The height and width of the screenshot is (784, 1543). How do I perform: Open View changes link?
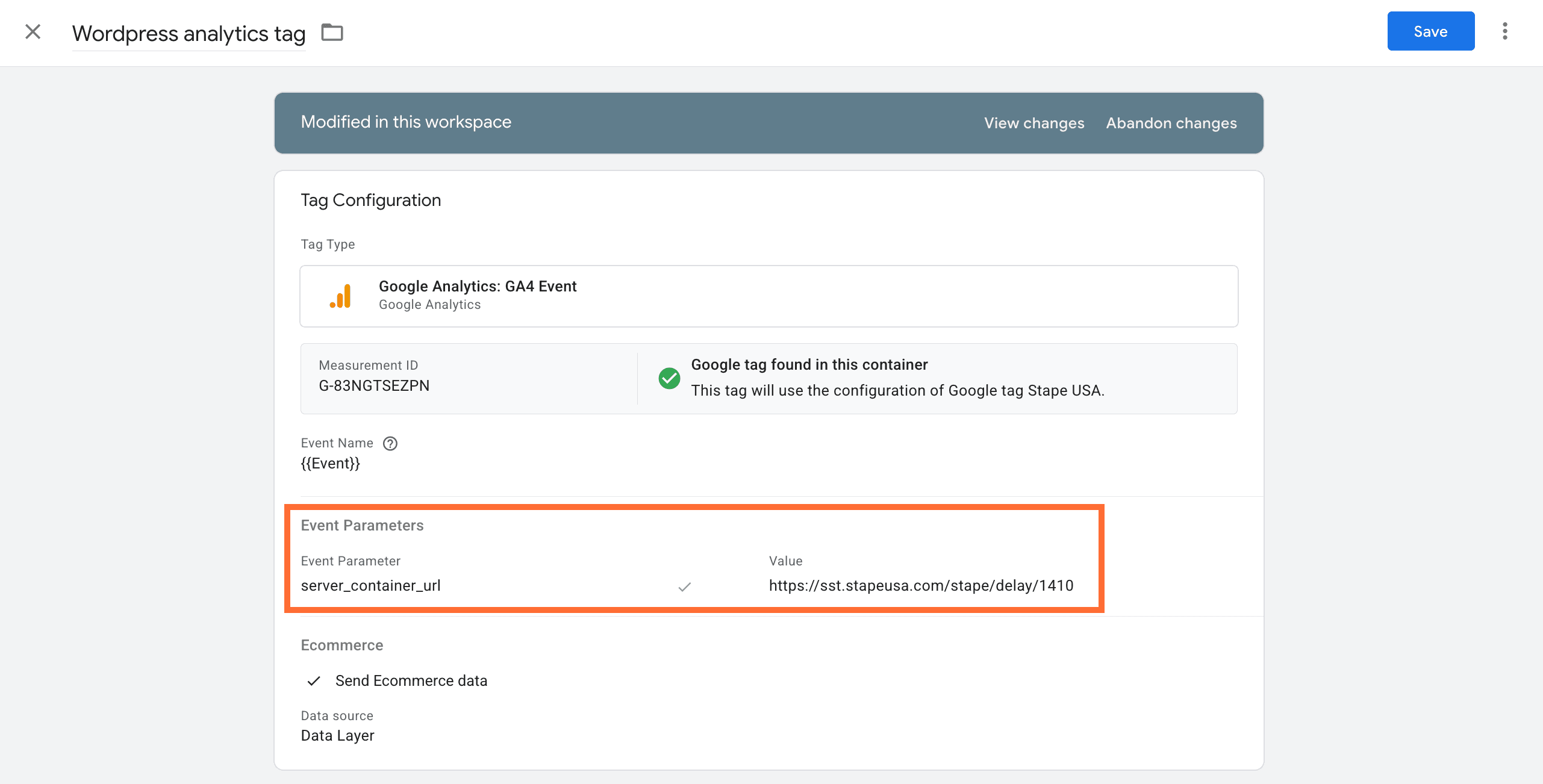pyautogui.click(x=1034, y=123)
